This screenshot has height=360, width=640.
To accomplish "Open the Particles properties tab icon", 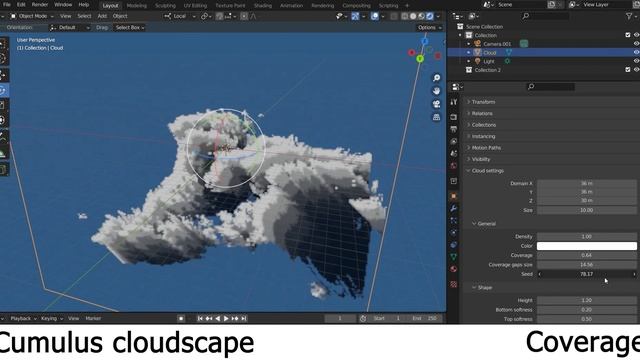I will coord(453,220).
